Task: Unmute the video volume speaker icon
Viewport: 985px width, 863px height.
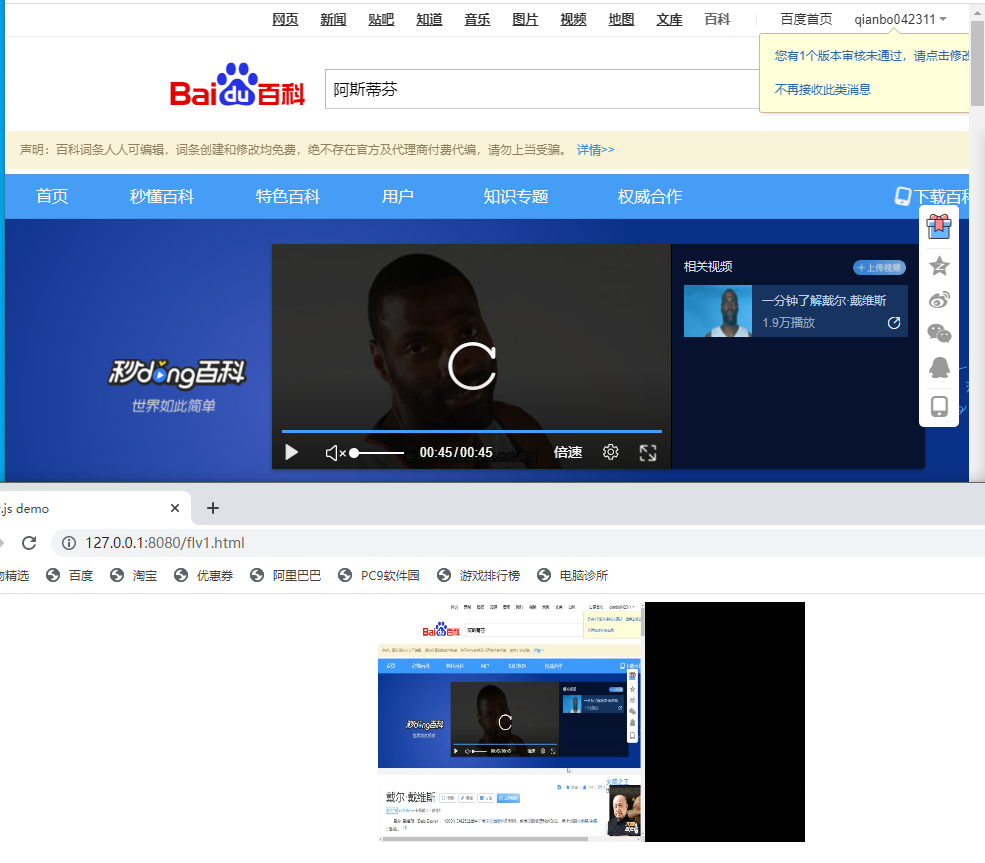Action: point(335,453)
